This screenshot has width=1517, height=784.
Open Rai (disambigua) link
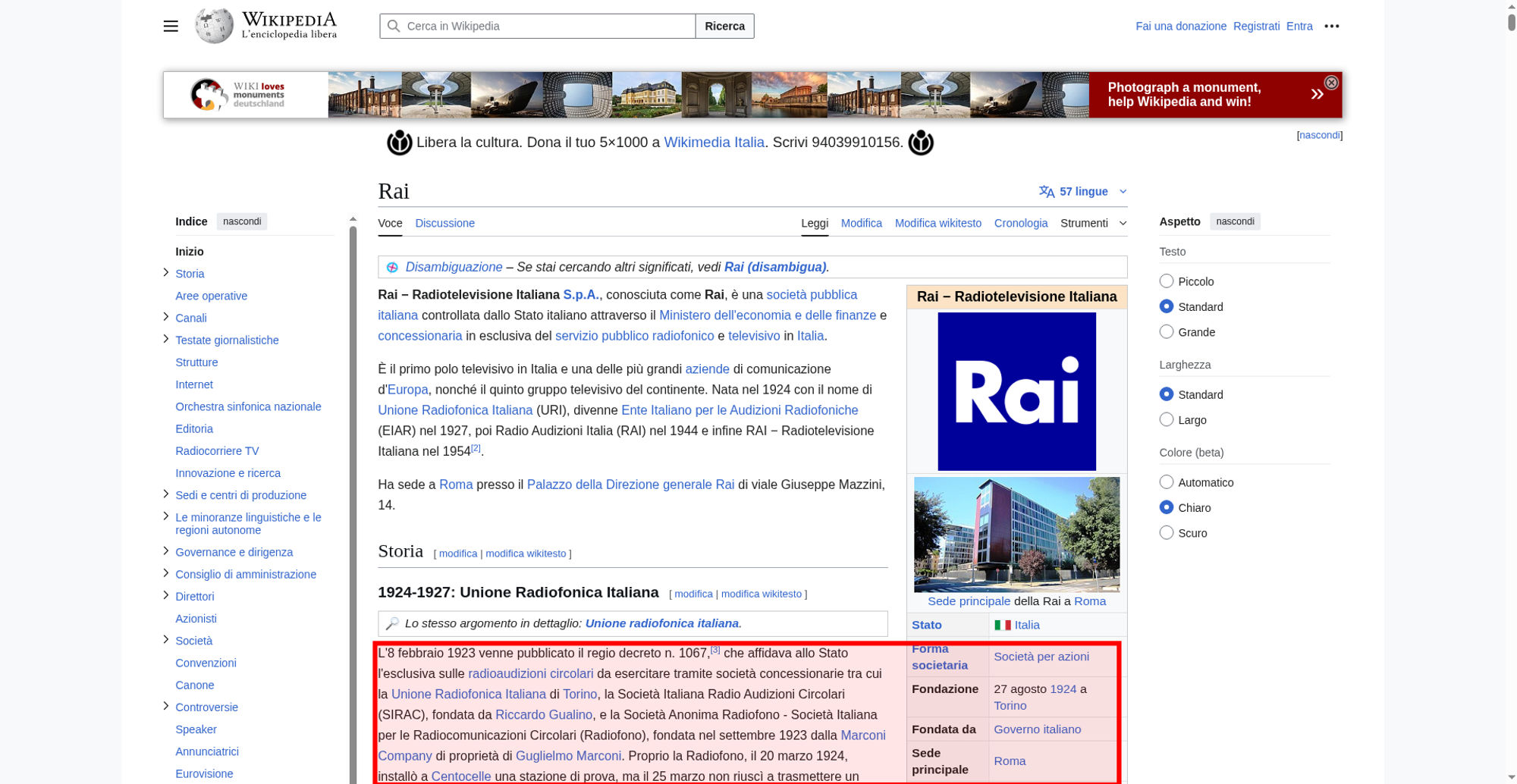pos(774,267)
